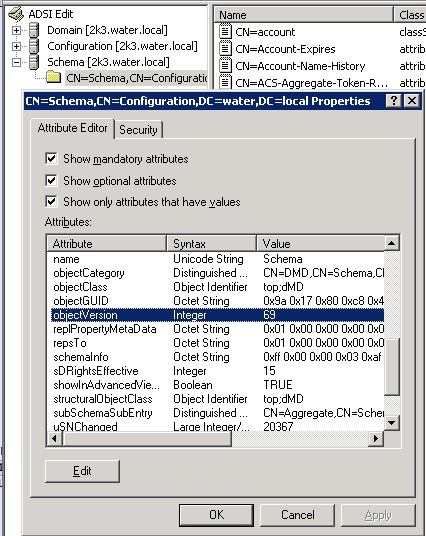This screenshot has width=426, height=536.
Task: Click Cancel in the Properties dialog
Action: (297, 515)
